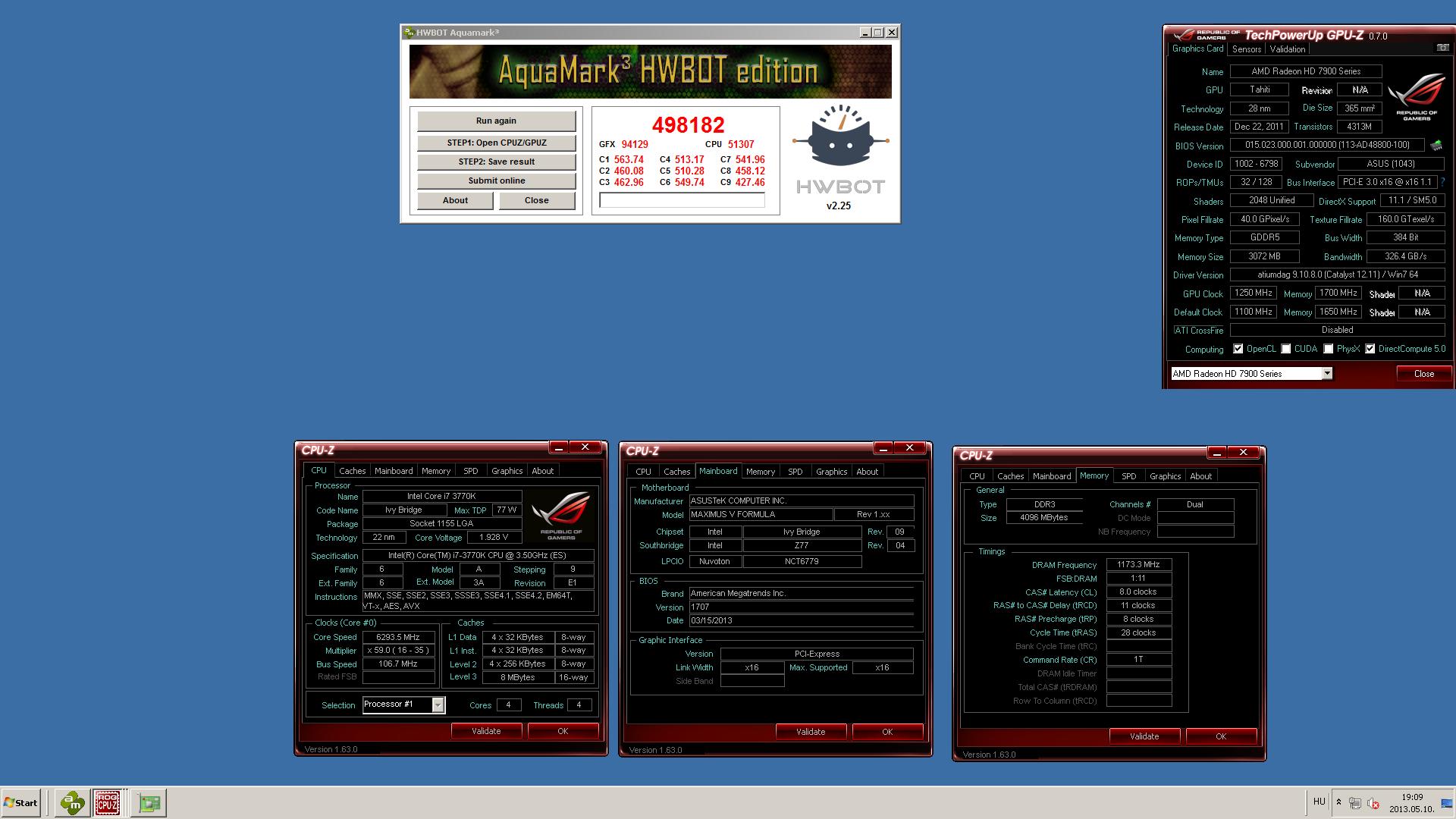
Task: Click the empty field below Aquamark scores
Action: pos(682,200)
